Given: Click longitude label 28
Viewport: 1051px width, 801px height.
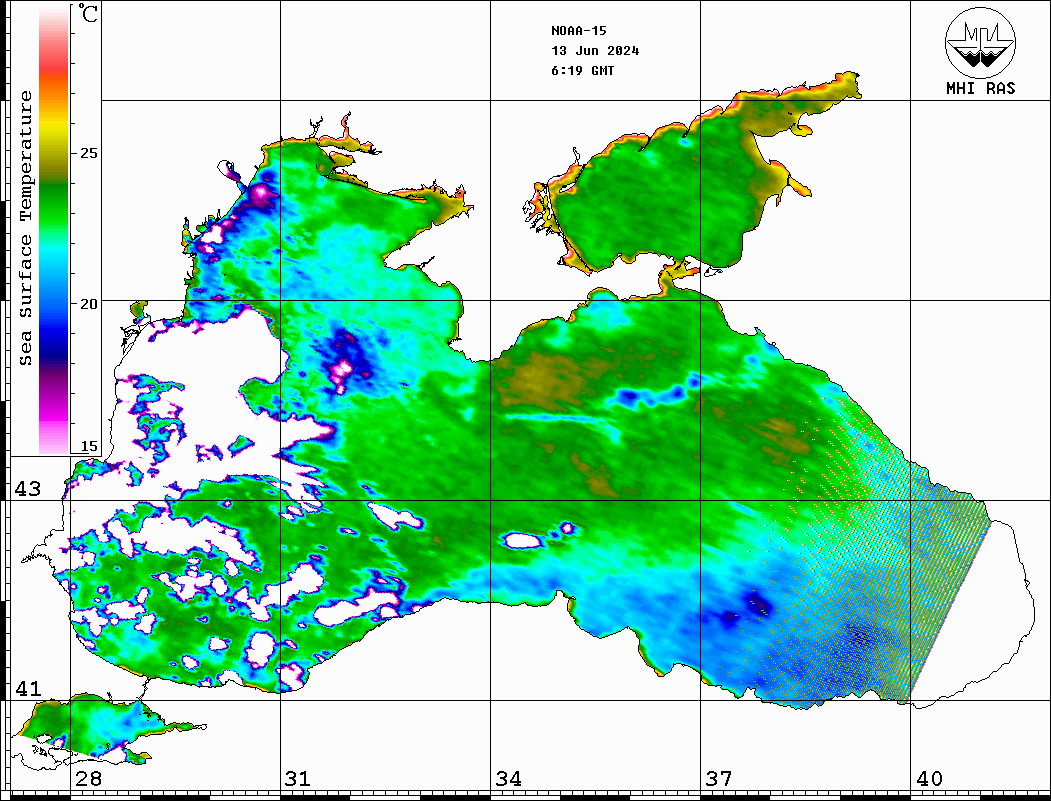Looking at the screenshot, I should point(88,779).
